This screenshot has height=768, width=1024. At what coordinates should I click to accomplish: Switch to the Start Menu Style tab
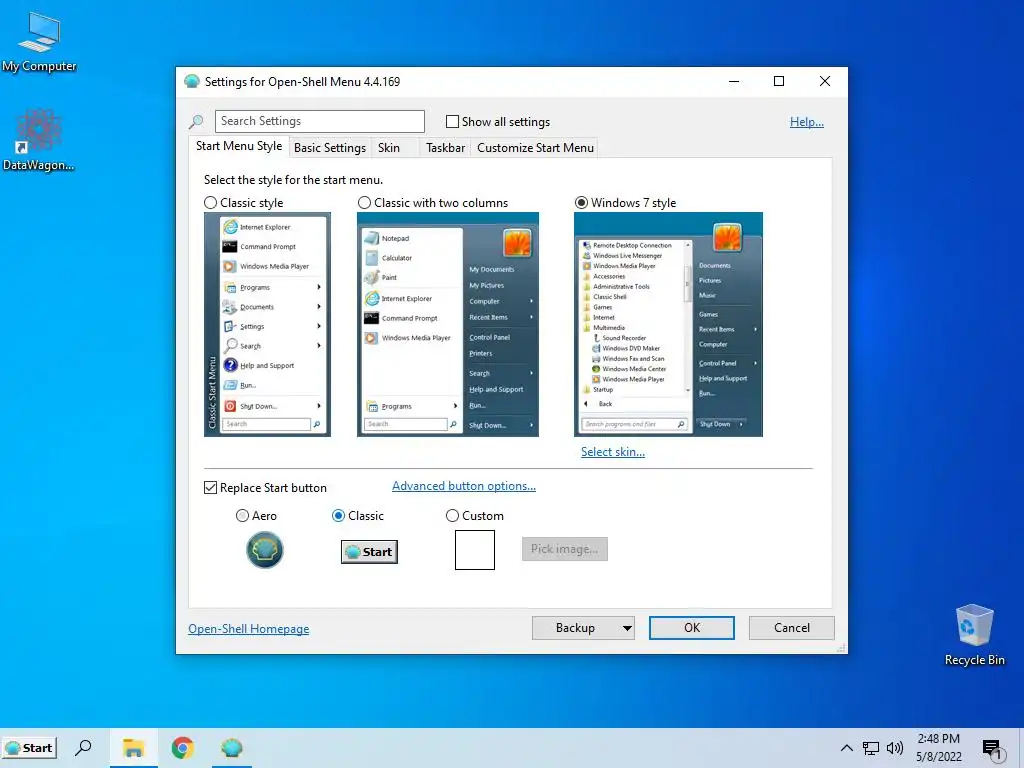click(x=239, y=146)
